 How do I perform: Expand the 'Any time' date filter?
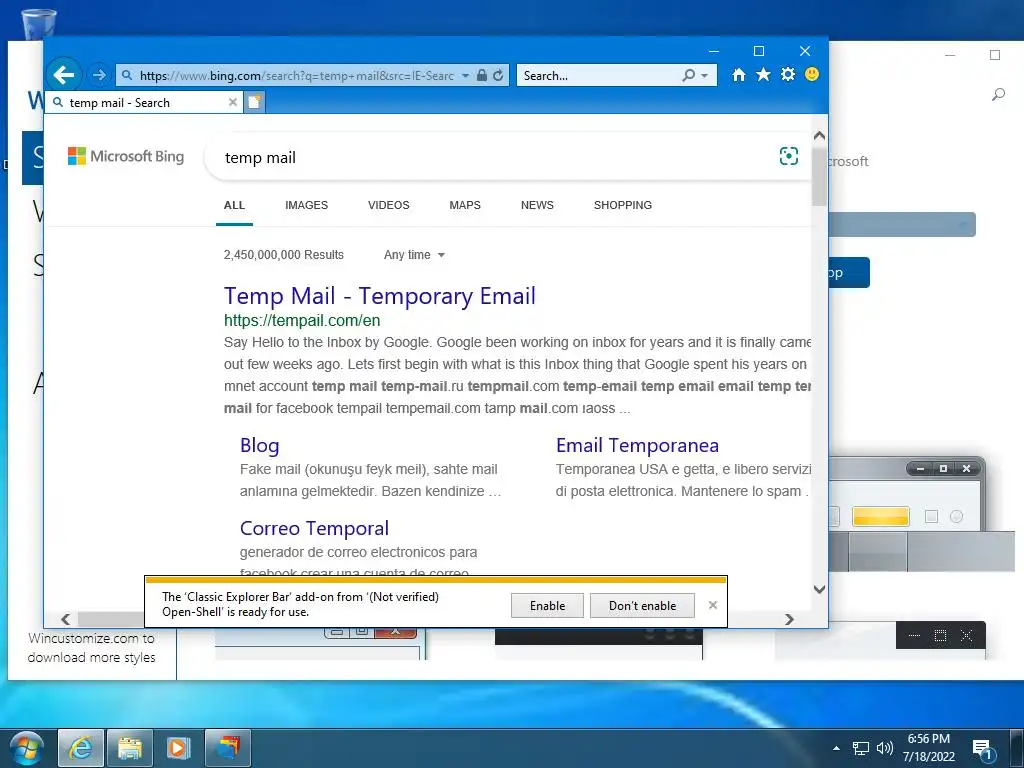414,255
